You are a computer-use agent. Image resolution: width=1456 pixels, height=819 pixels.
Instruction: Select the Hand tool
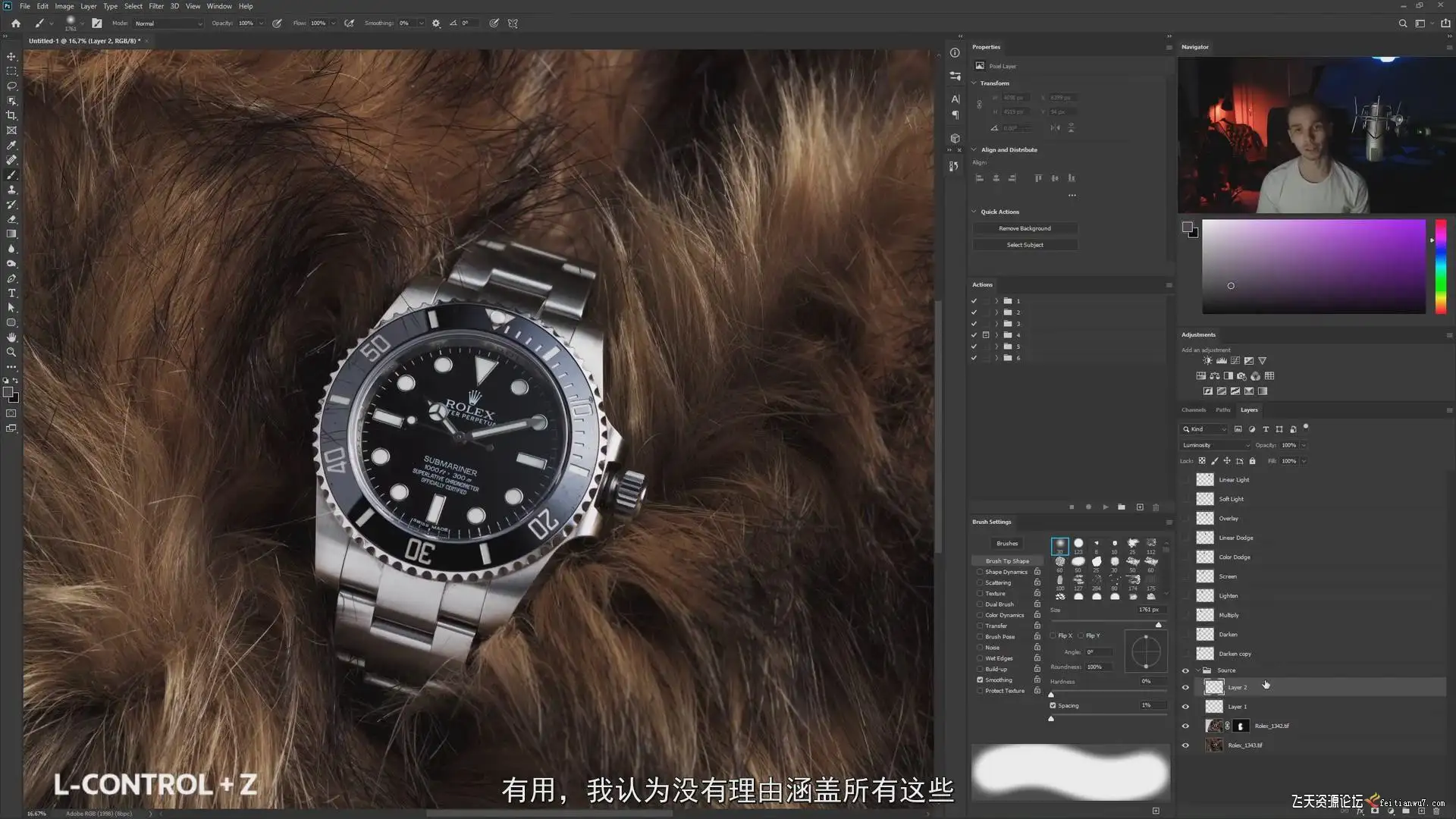[11, 337]
